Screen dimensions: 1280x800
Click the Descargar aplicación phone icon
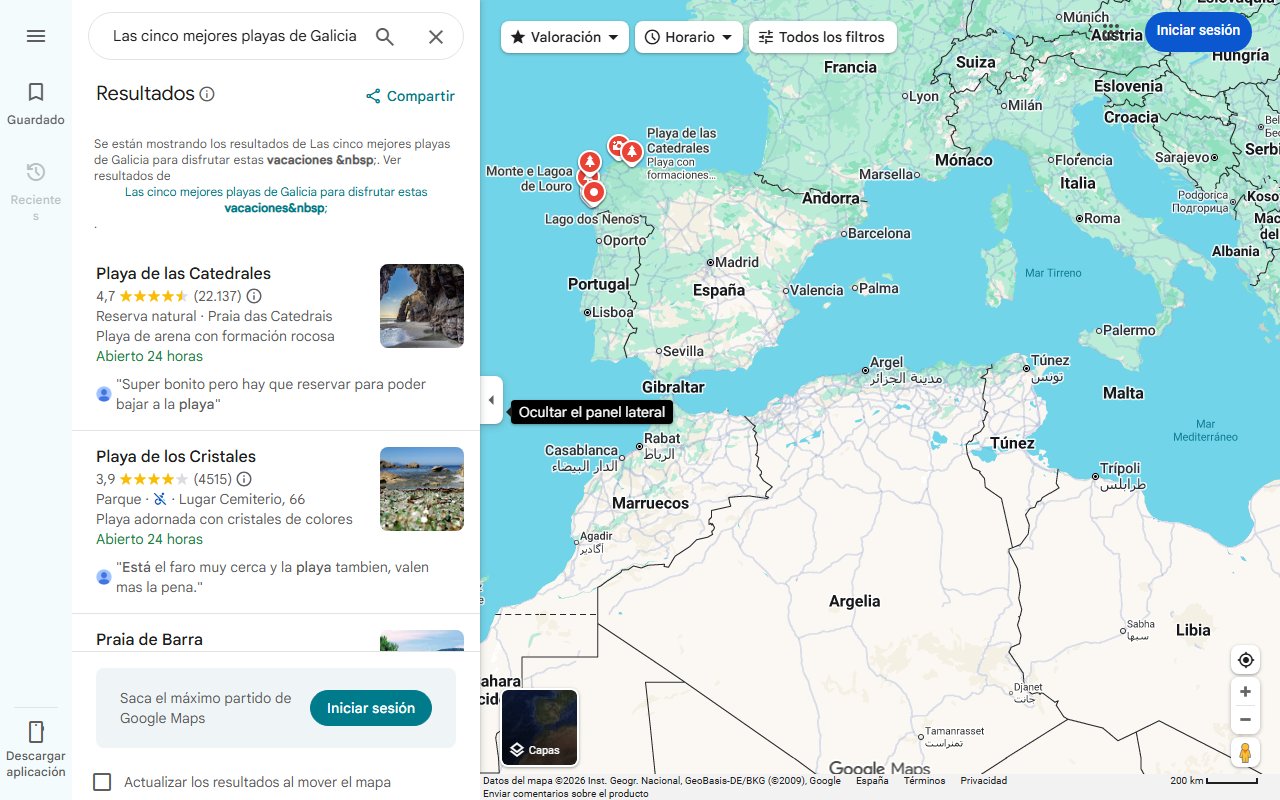[35, 732]
